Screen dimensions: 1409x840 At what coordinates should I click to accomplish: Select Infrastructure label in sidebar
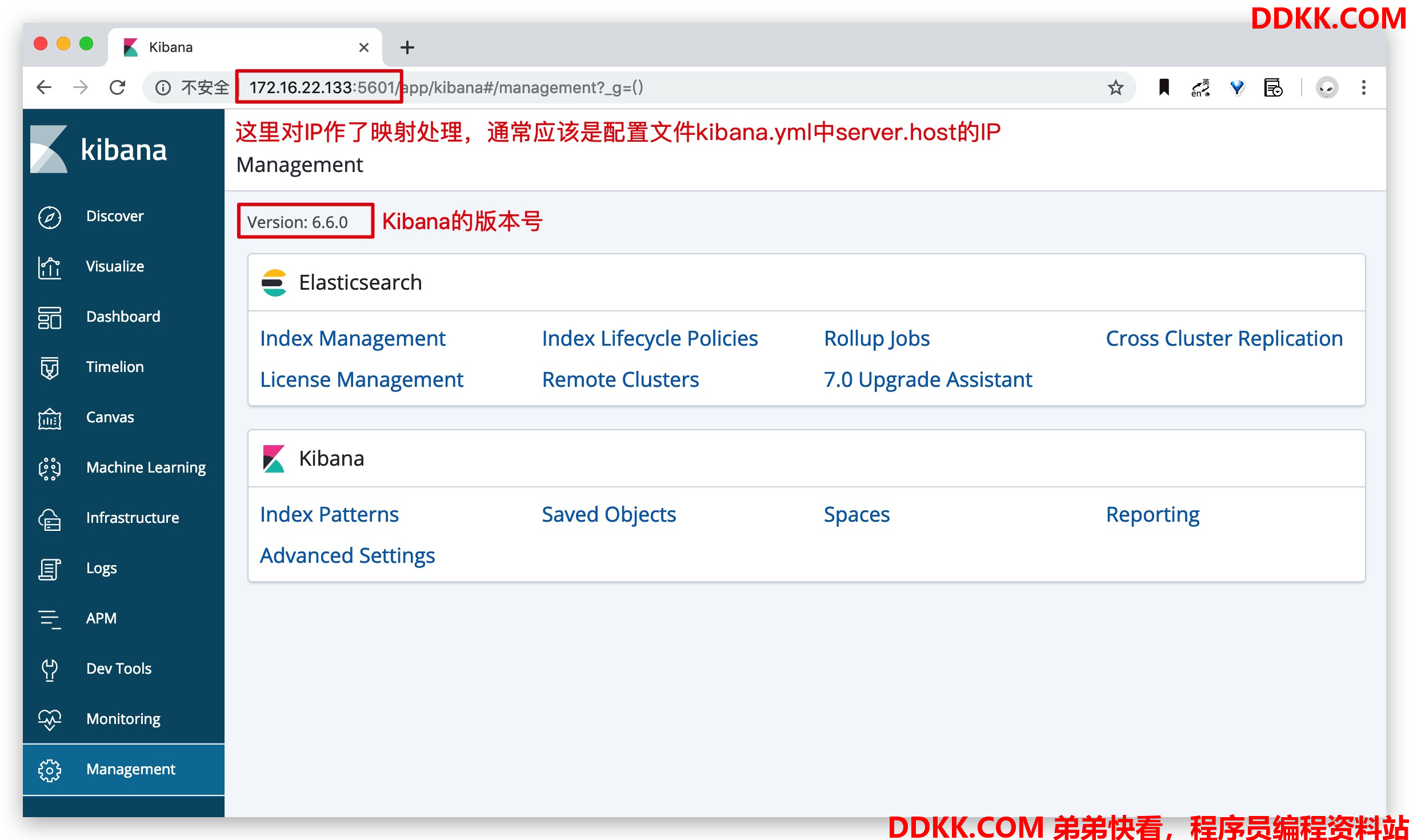pos(133,518)
